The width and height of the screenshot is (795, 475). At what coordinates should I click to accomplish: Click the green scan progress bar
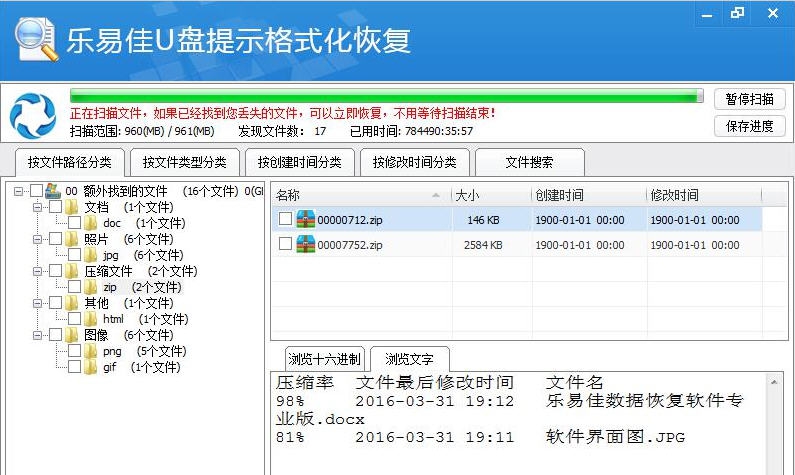coord(386,96)
